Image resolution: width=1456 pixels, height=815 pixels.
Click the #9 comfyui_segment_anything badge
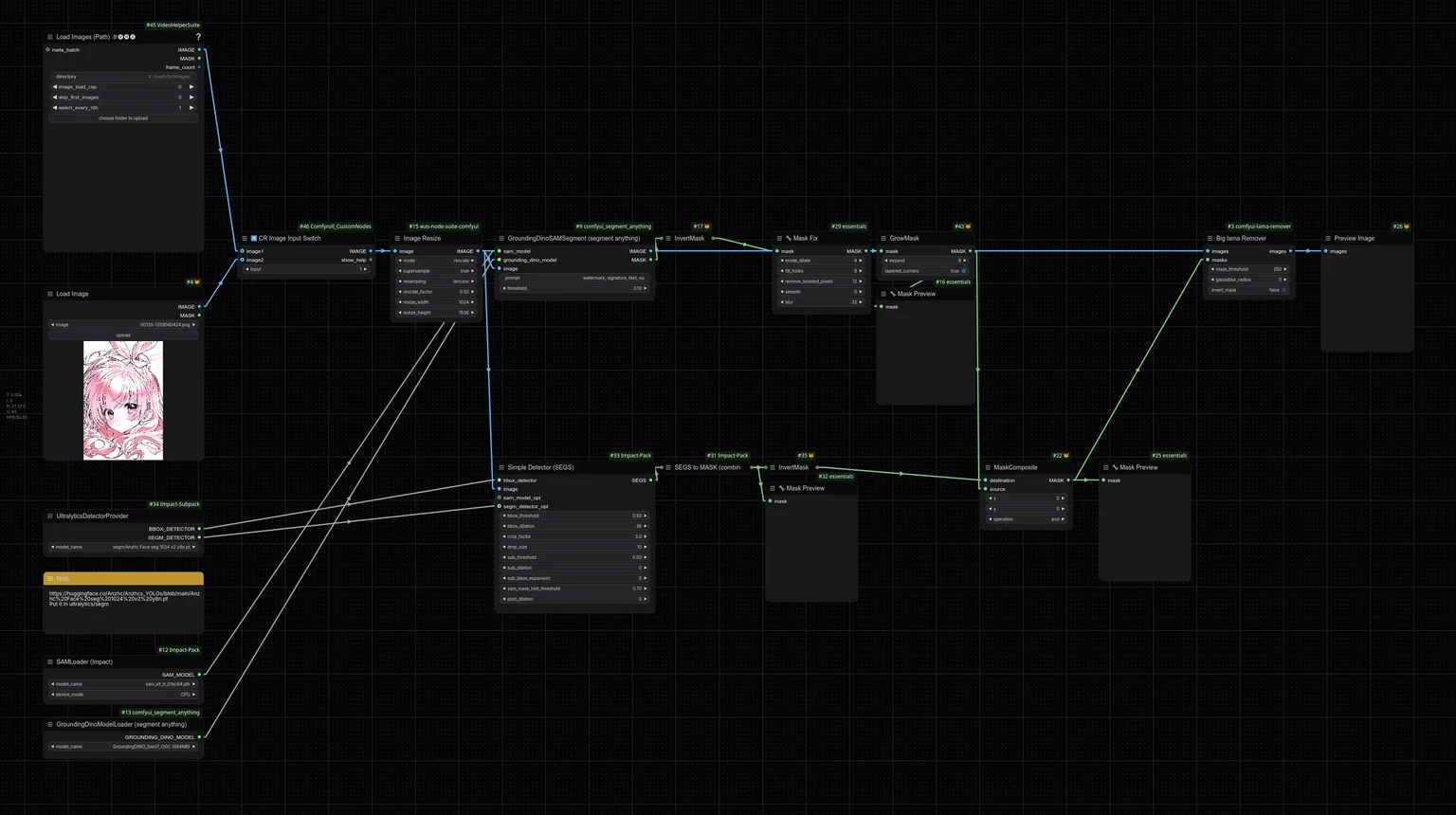pos(613,226)
